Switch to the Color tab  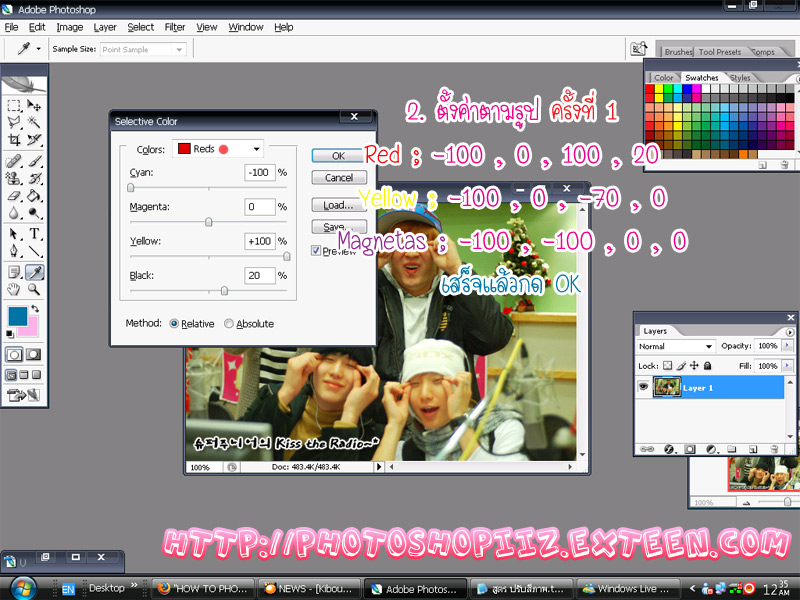(663, 78)
